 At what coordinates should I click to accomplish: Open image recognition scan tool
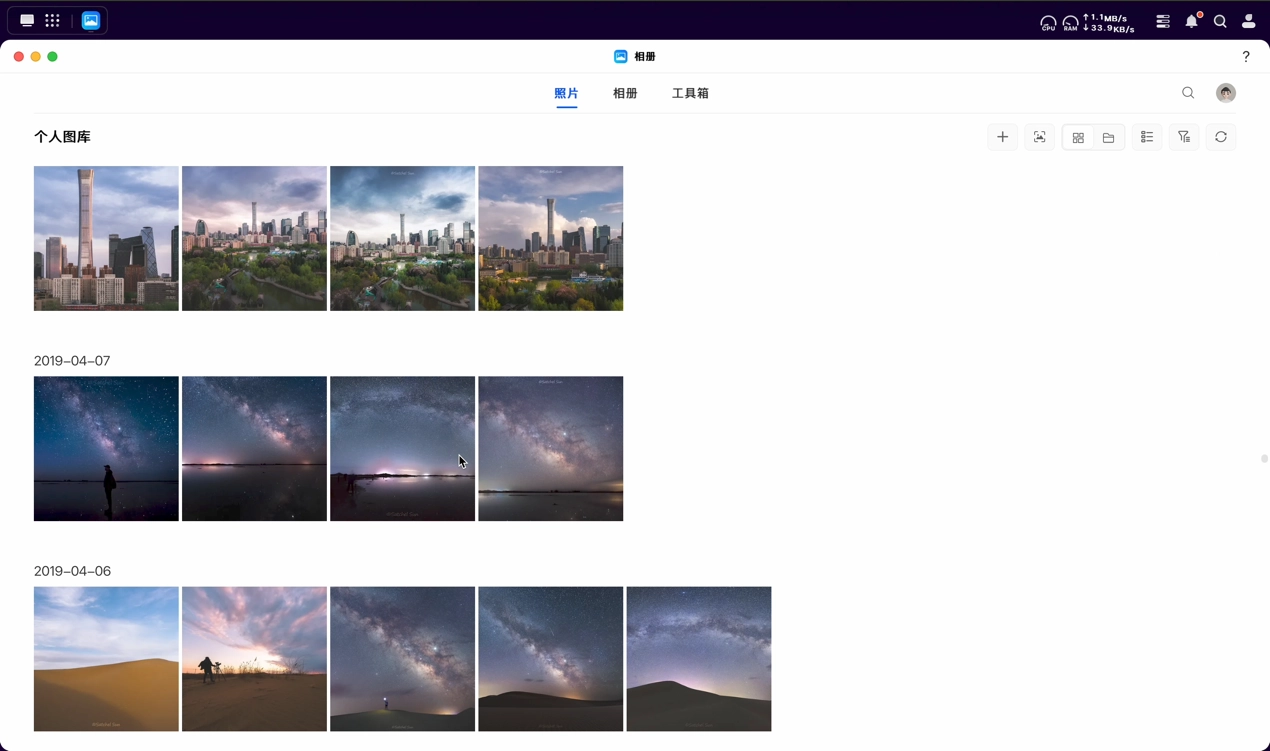pyautogui.click(x=1039, y=137)
